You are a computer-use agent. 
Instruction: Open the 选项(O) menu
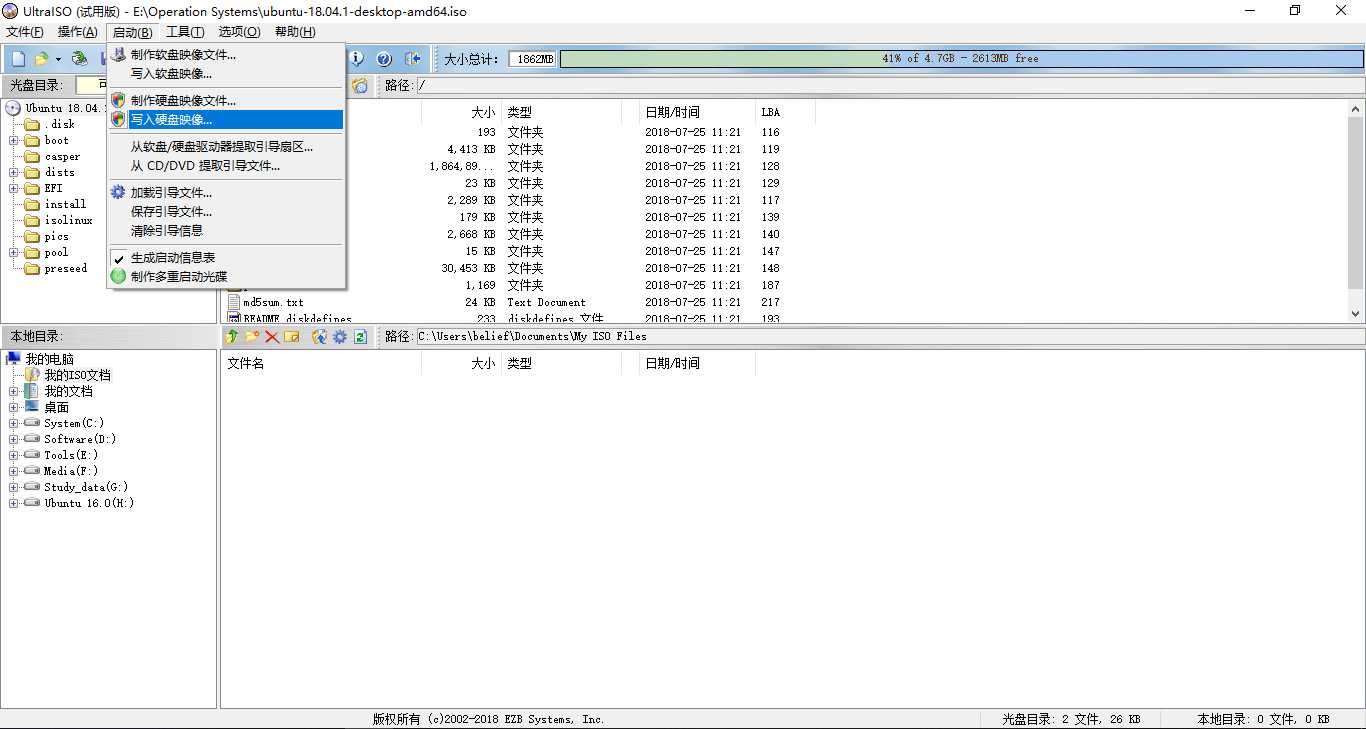click(x=239, y=32)
